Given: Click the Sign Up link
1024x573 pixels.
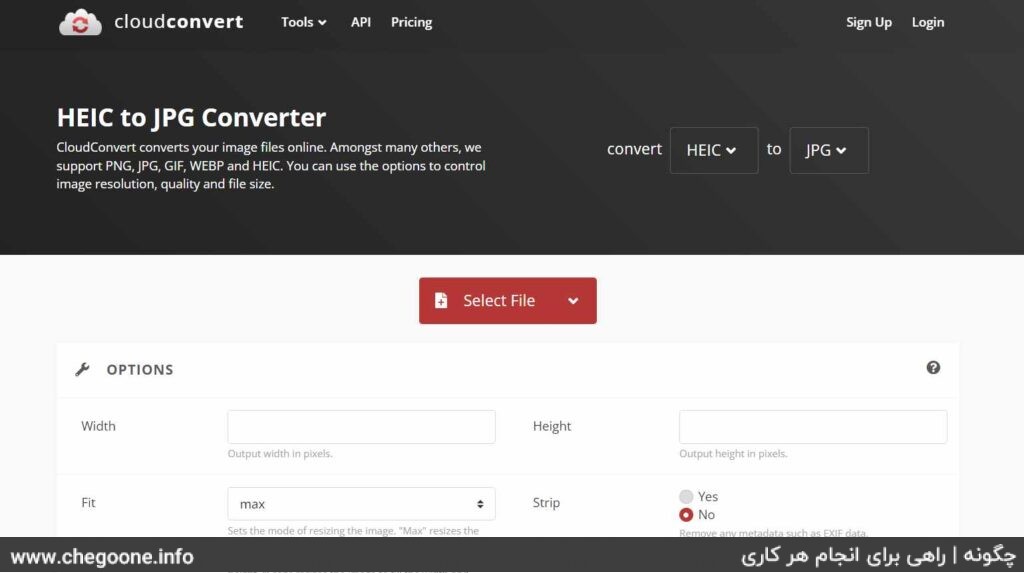Looking at the screenshot, I should tap(869, 22).
